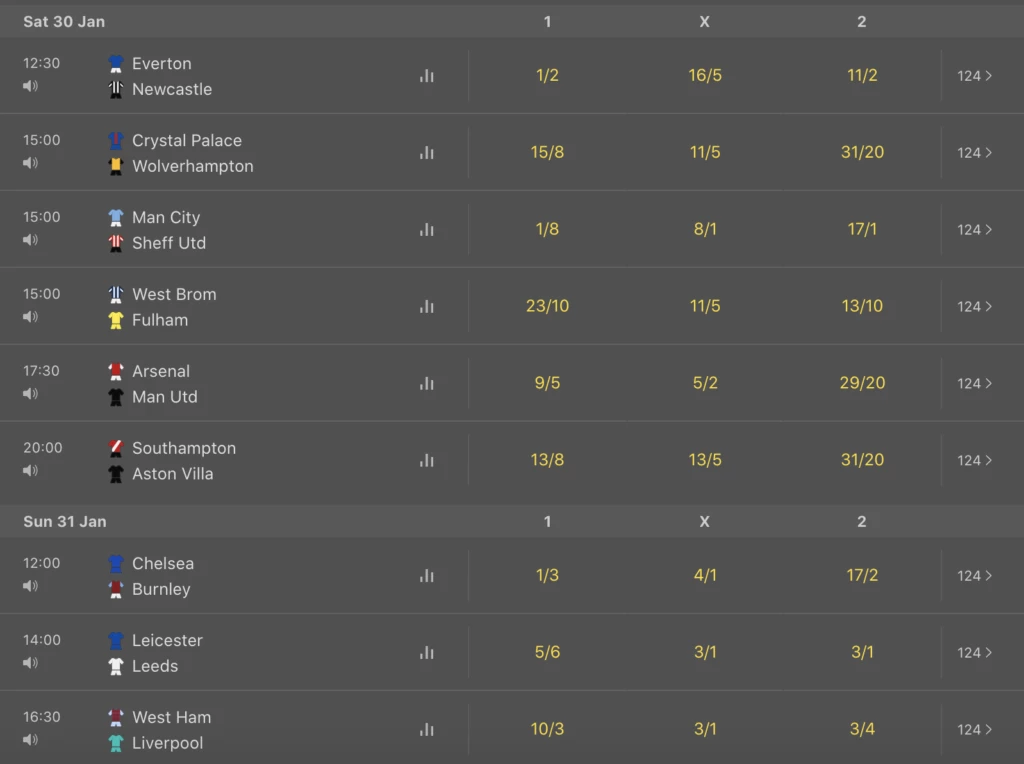Image resolution: width=1024 pixels, height=764 pixels.
Task: Expand 124 markets for West Brom v Fulham
Action: 975,306
